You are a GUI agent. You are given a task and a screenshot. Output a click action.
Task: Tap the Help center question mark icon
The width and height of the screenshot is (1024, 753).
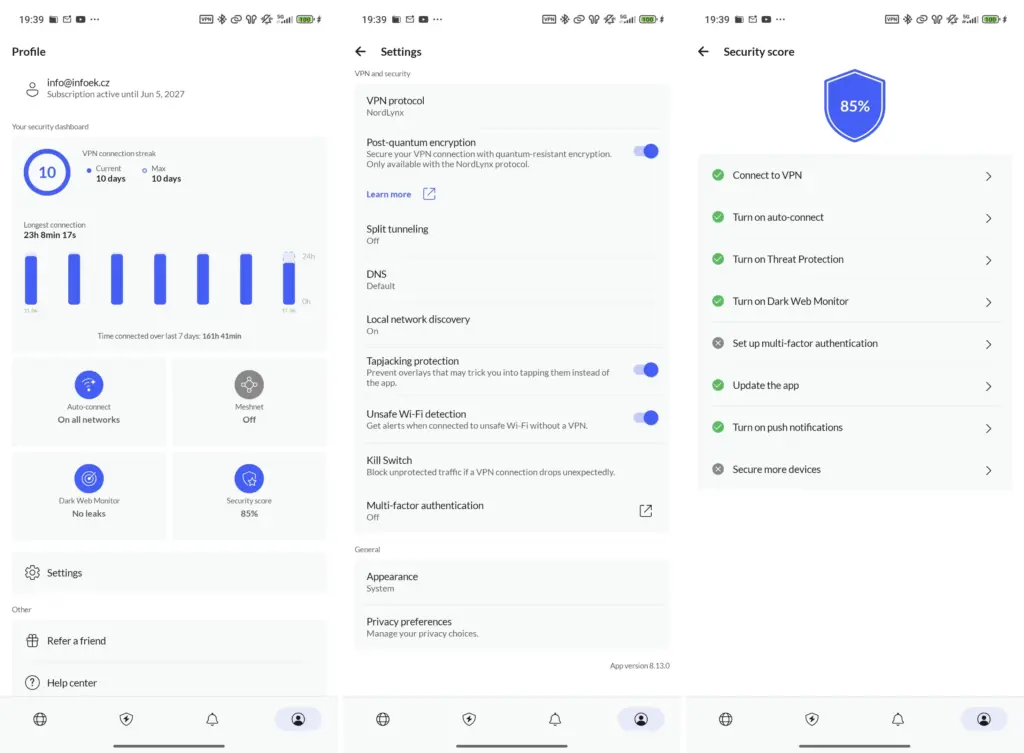click(32, 683)
